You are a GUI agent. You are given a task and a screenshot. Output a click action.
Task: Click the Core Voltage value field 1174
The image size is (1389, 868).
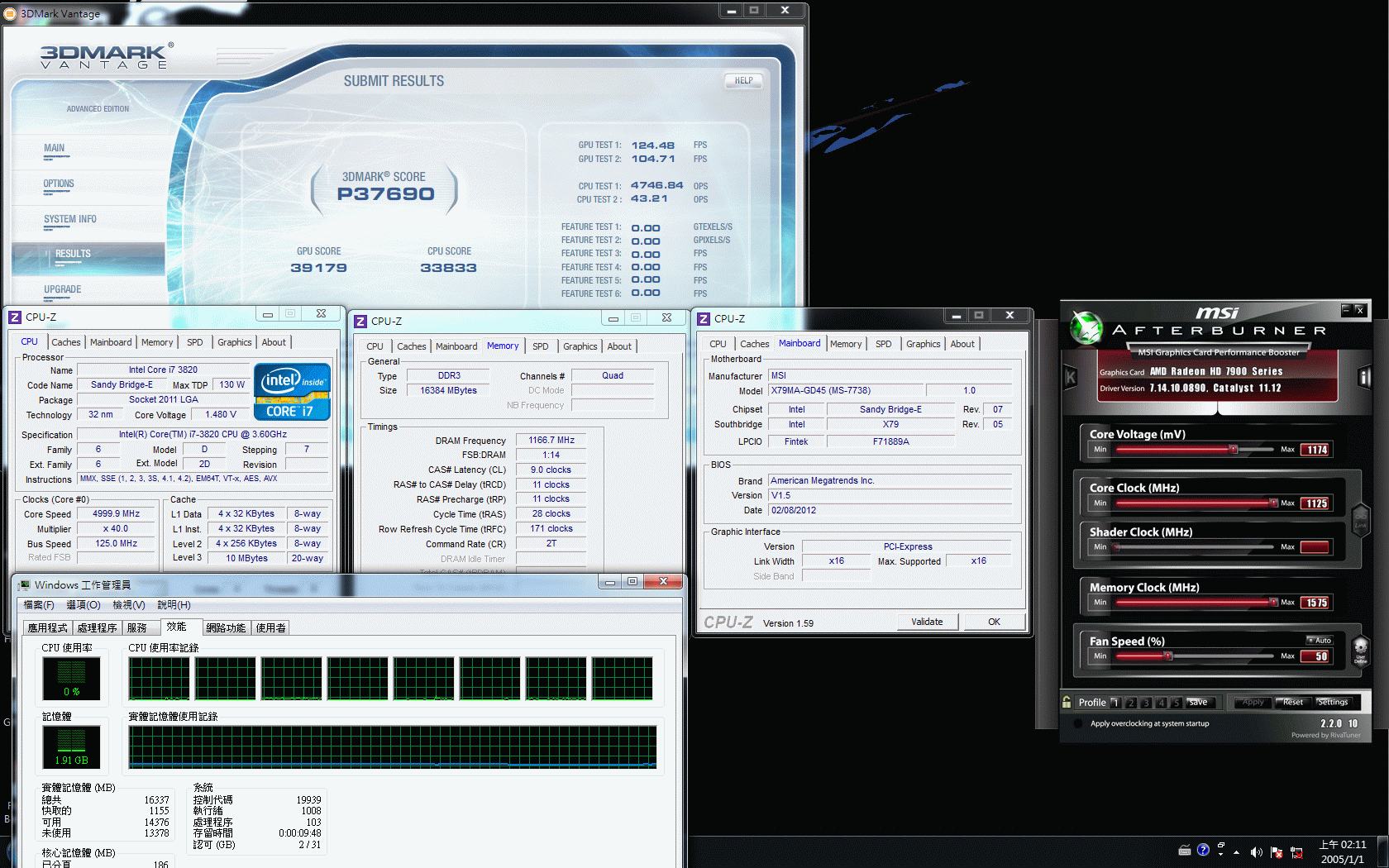tap(1315, 450)
